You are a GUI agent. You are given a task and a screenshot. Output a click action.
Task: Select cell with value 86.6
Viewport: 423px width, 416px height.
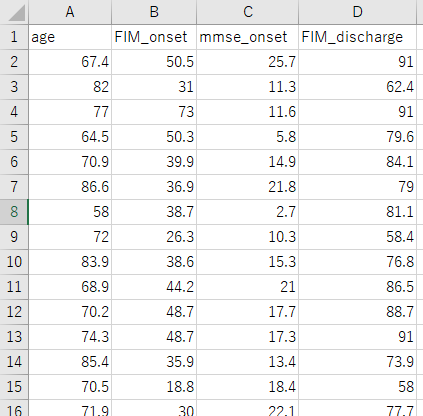[70, 187]
